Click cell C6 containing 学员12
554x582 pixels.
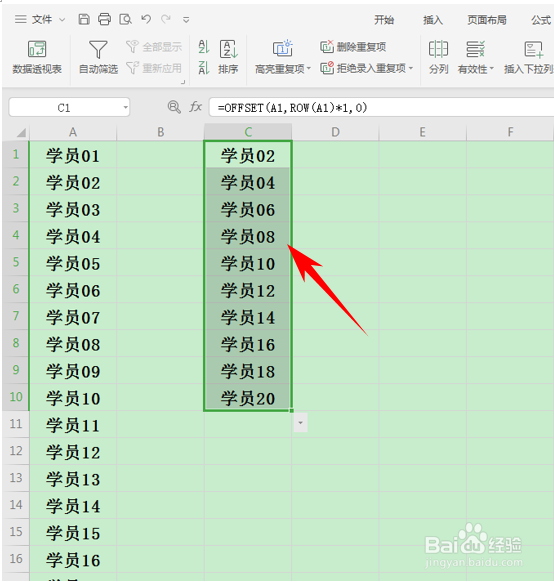(248, 290)
